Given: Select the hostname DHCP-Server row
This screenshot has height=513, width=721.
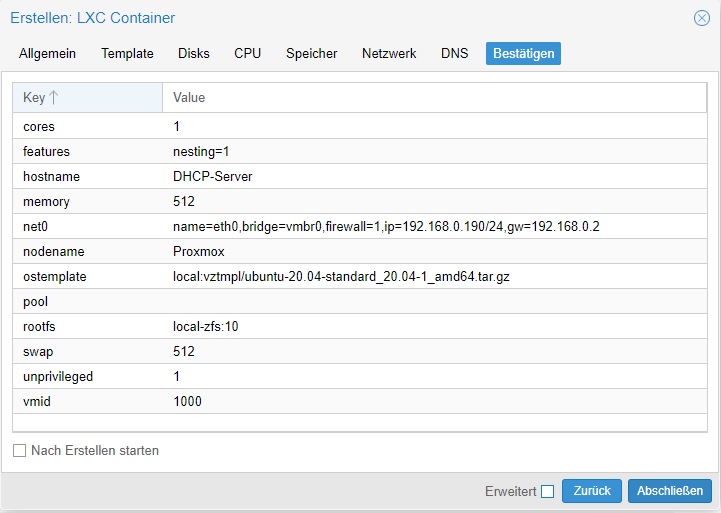Looking at the screenshot, I should (360, 177).
